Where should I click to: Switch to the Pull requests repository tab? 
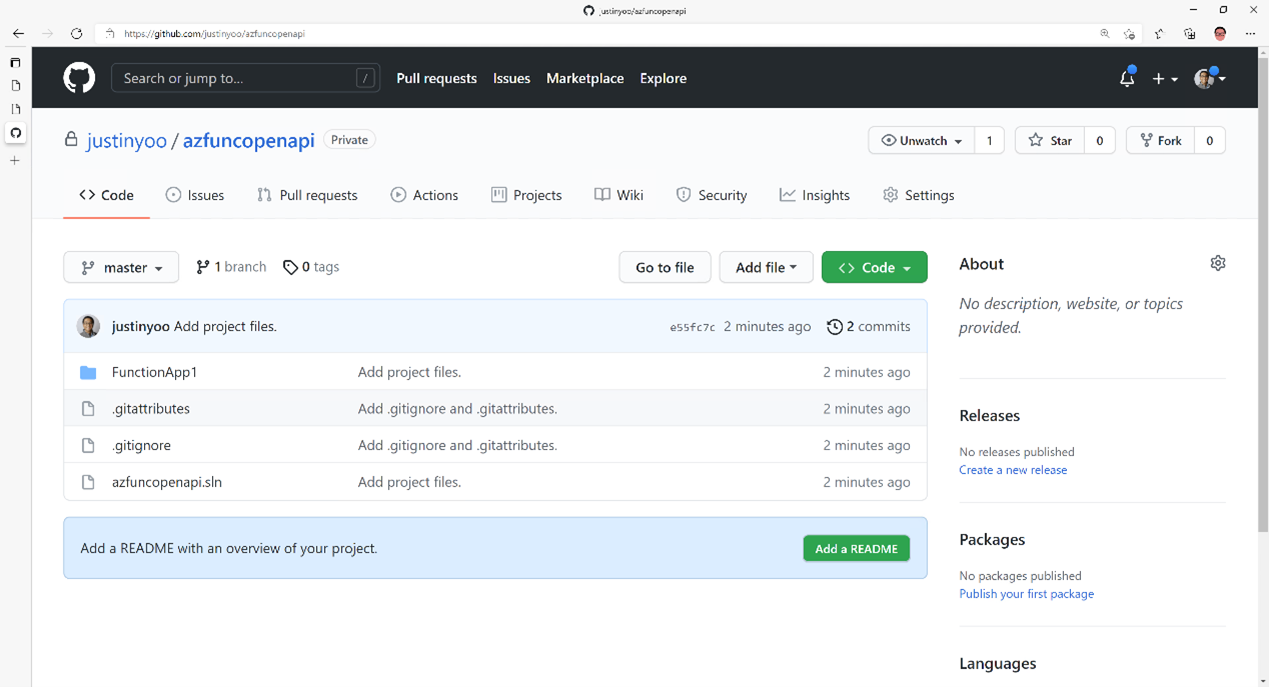307,195
